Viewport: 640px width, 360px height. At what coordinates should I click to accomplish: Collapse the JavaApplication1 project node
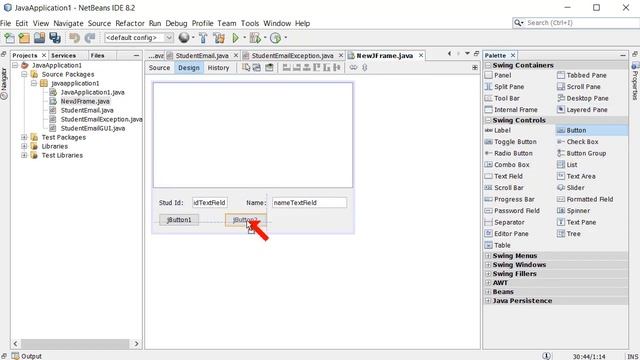pyautogui.click(x=15, y=65)
